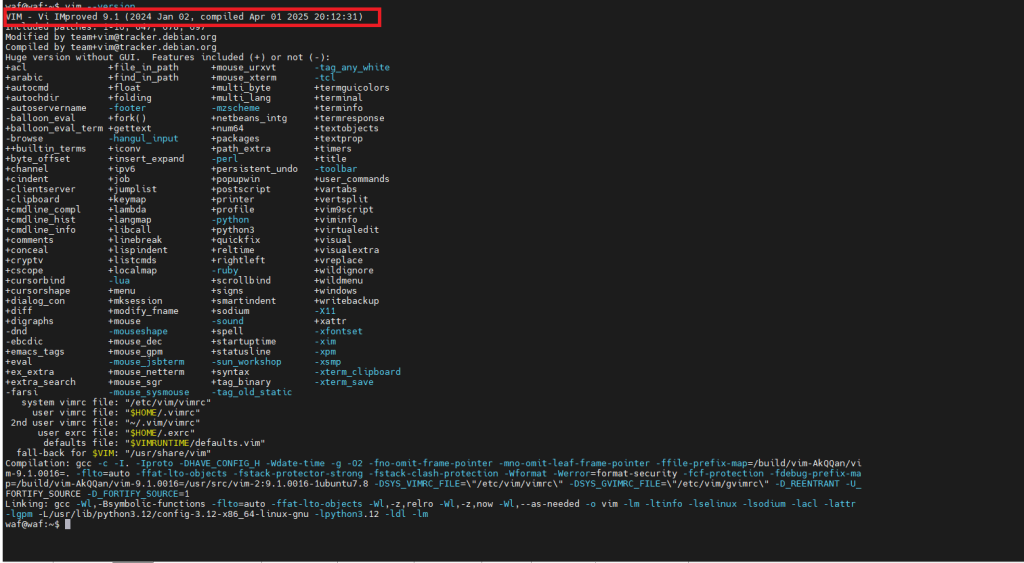Click the '$VIMRUNTIME/defaults.vim' defaults path
This screenshot has width=1024, height=563.
pos(195,443)
